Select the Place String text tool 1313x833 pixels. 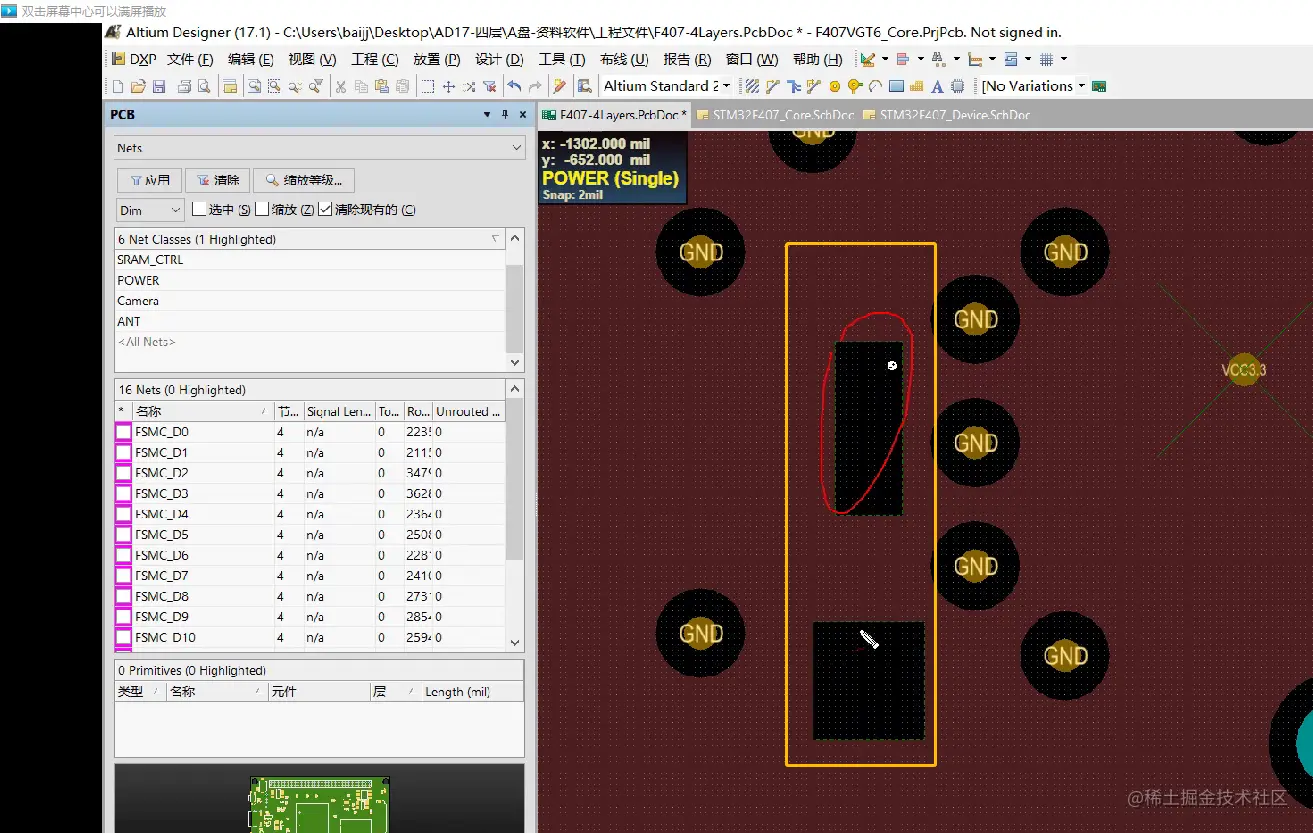click(937, 86)
